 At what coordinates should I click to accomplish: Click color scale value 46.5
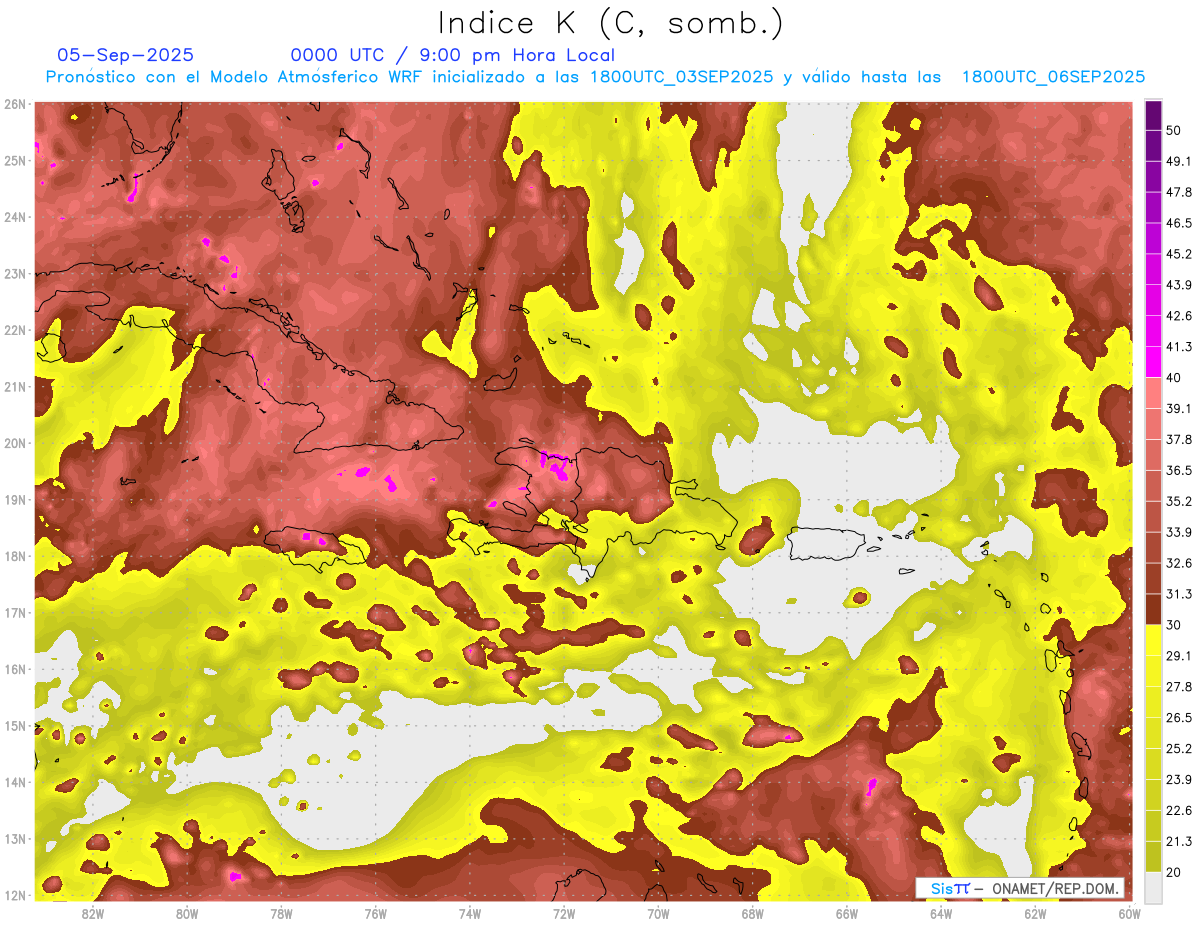tap(1178, 223)
